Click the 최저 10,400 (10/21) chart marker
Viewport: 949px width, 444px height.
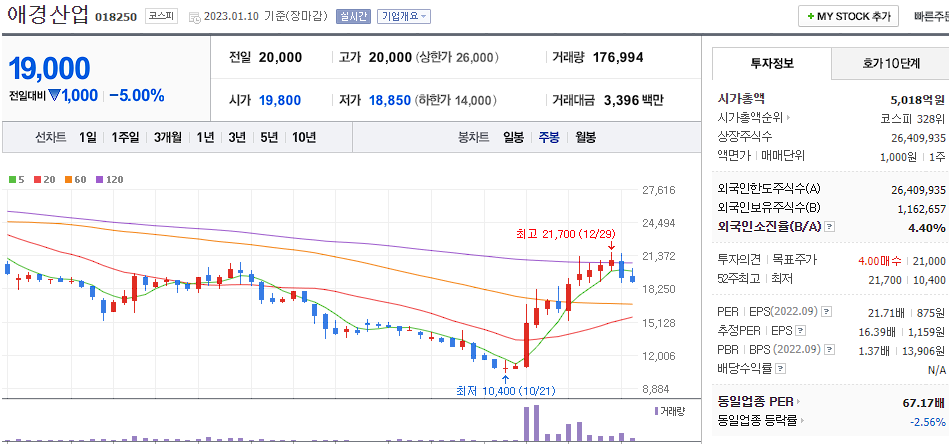coord(505,391)
